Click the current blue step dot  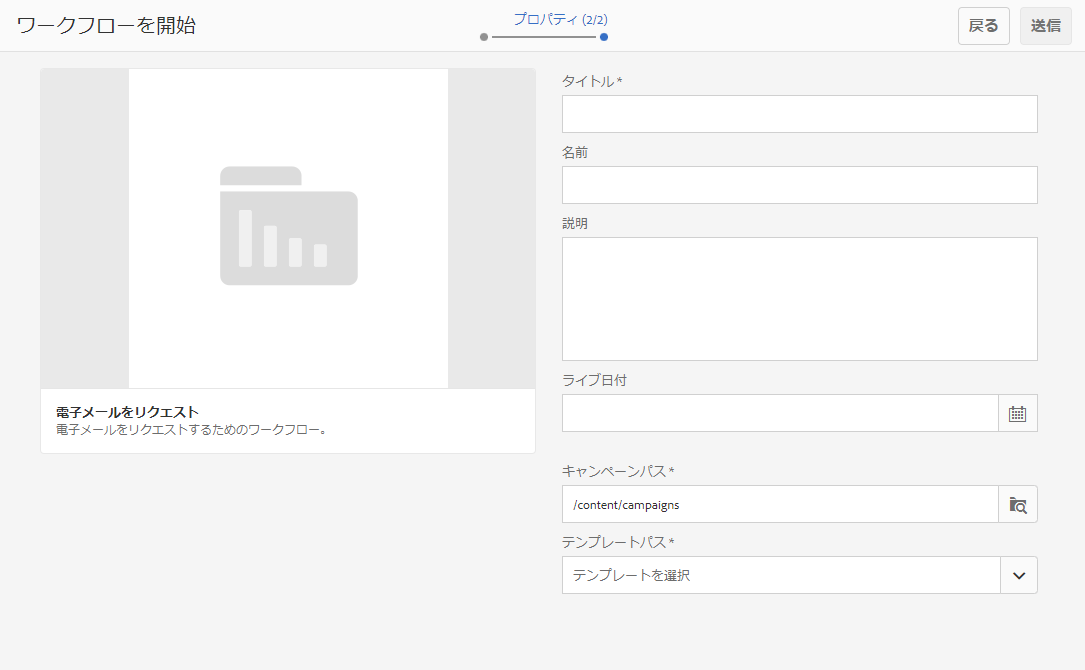coord(604,37)
